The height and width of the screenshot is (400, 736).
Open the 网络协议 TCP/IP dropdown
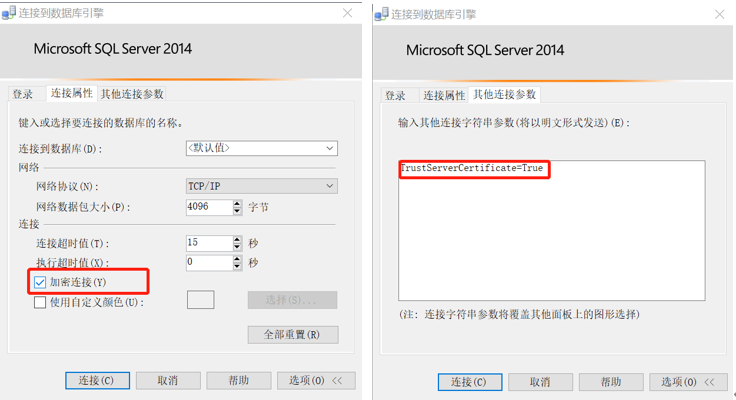[330, 186]
